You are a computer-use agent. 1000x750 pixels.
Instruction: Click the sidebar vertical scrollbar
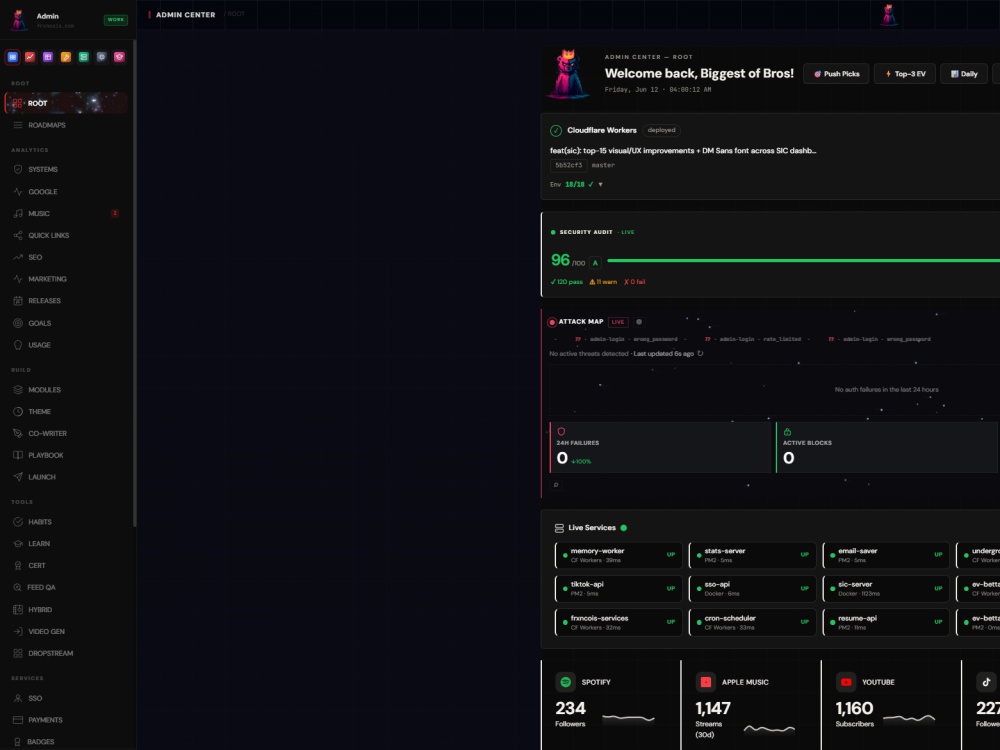pos(135,283)
